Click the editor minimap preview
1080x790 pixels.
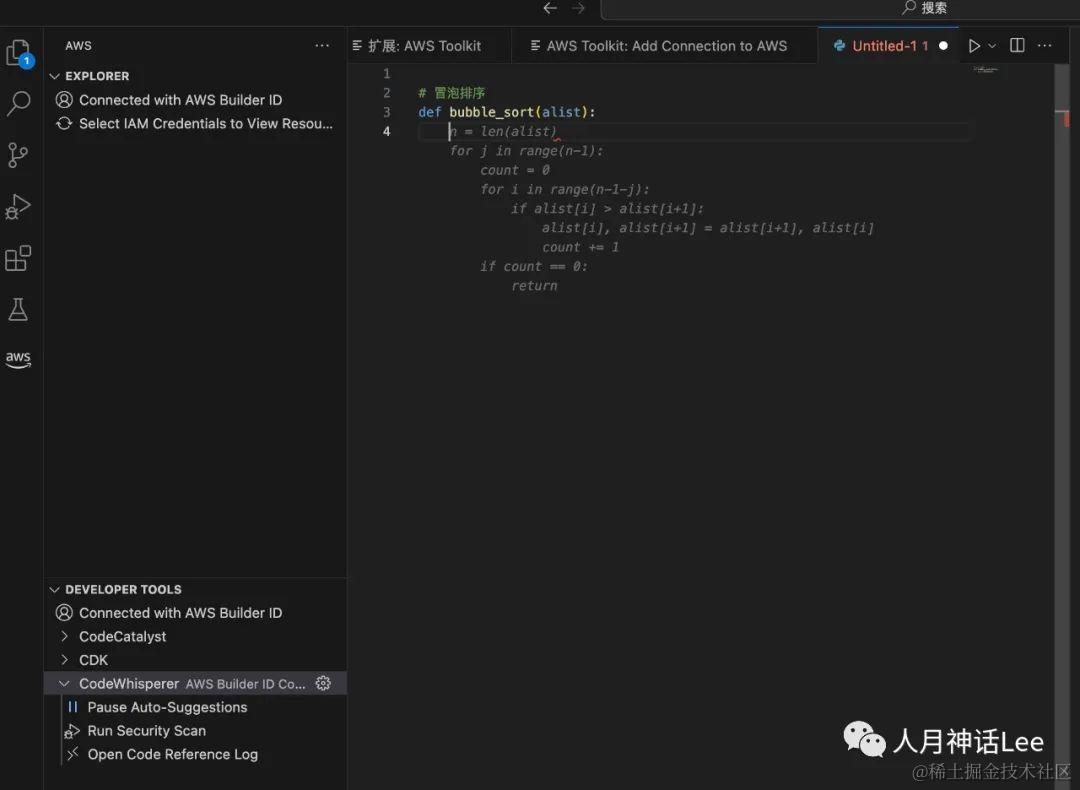(986, 70)
